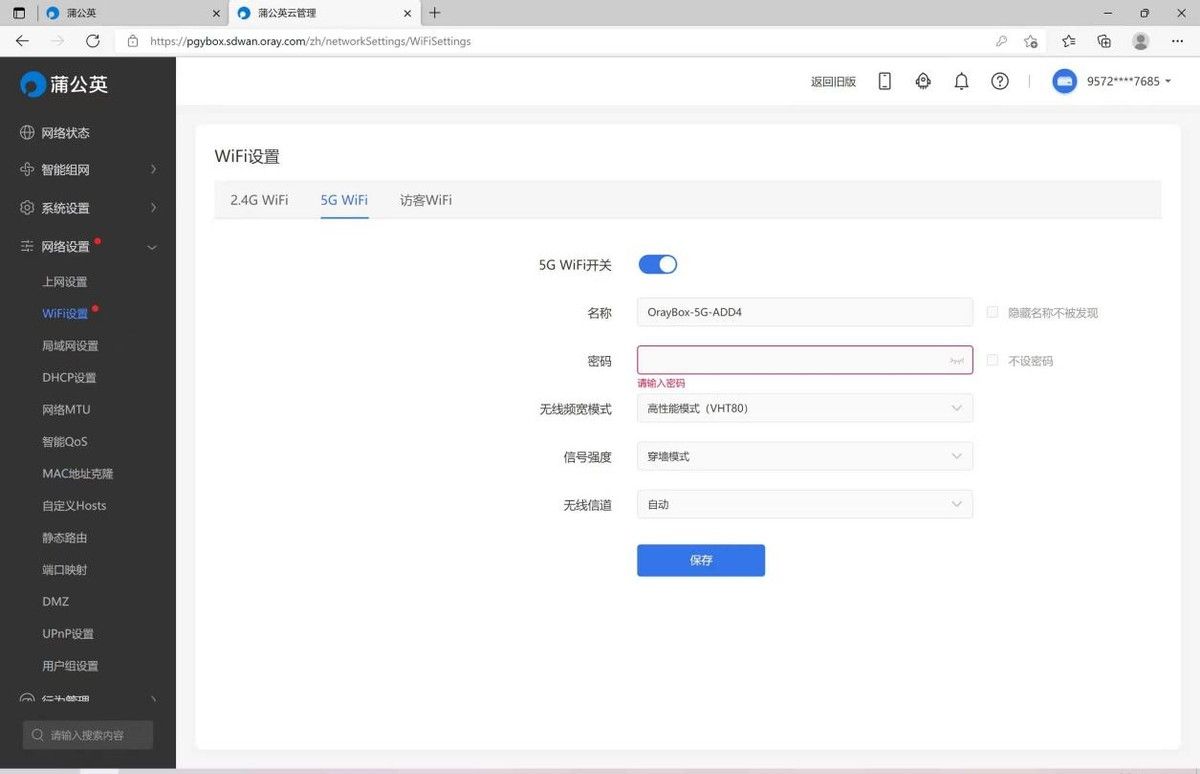The height and width of the screenshot is (774, 1200).
Task: Check the 隐藏名称不被发现 checkbox
Action: [992, 312]
